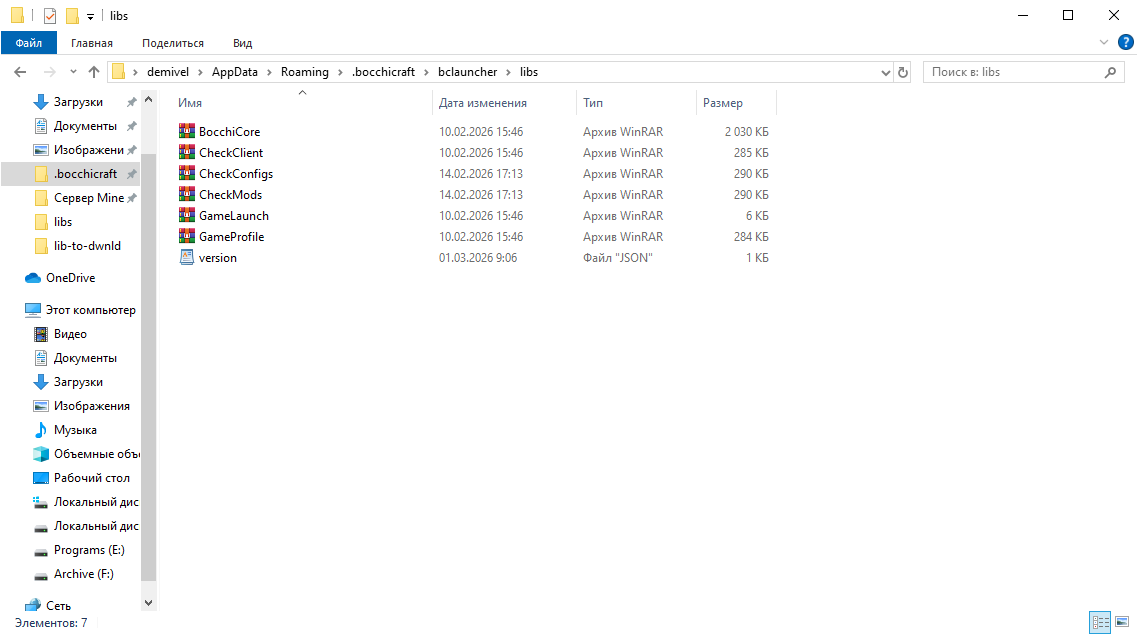Viewport: 1138px width, 635px height.
Task: Open the Help question mark icon
Action: coord(1125,42)
